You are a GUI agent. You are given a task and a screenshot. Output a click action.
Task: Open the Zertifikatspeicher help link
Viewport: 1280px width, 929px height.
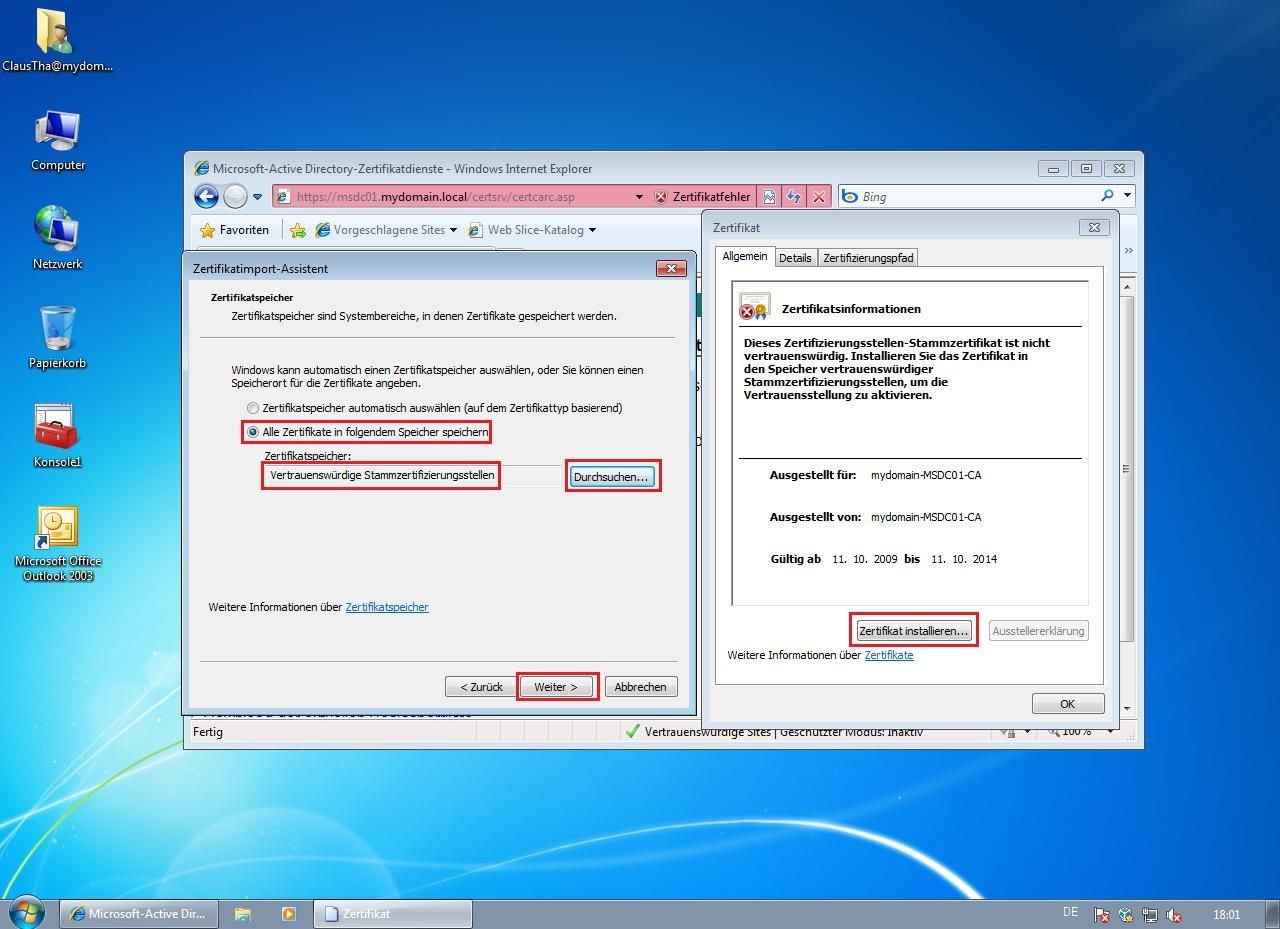(x=387, y=607)
